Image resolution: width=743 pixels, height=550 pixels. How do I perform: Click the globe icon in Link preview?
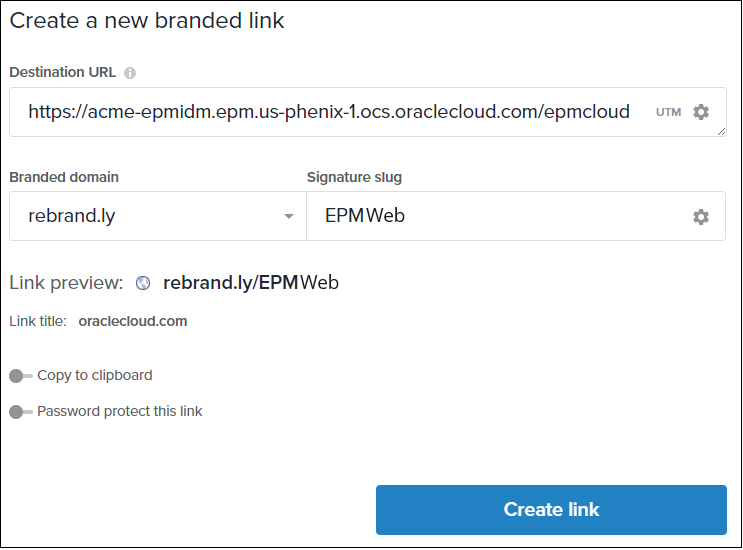[143, 283]
